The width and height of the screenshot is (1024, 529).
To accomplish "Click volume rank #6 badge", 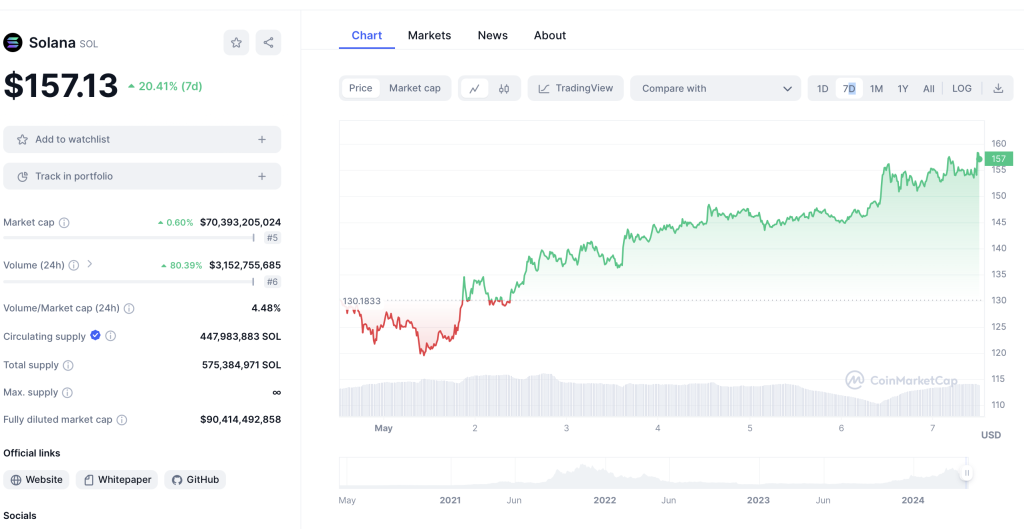I will [272, 281].
